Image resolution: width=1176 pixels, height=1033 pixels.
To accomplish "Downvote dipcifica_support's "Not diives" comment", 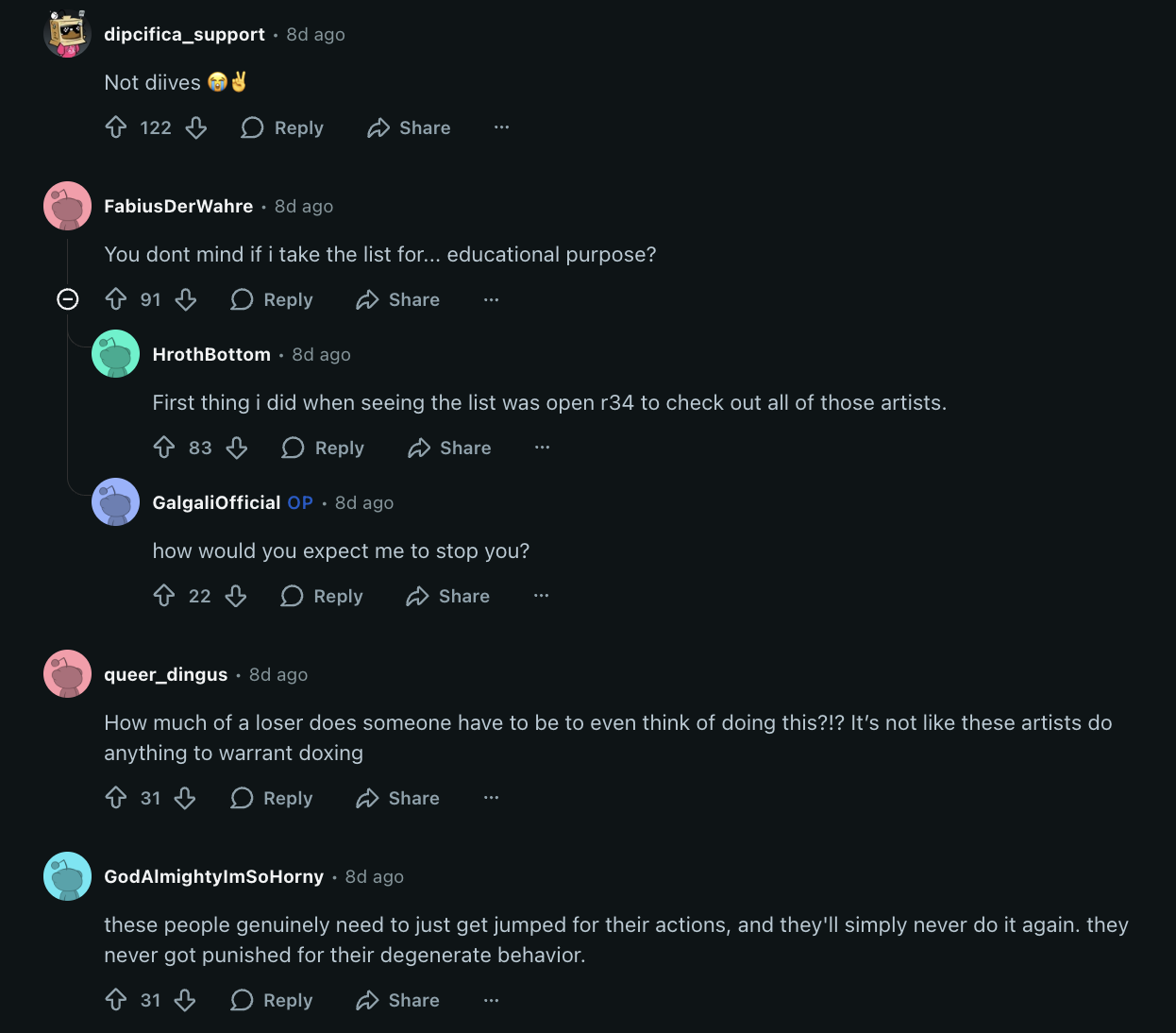I will click(196, 127).
